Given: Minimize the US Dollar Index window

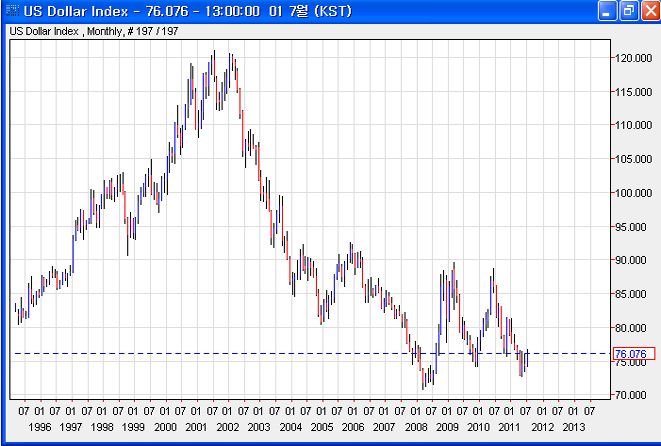Looking at the screenshot, I should (607, 11).
